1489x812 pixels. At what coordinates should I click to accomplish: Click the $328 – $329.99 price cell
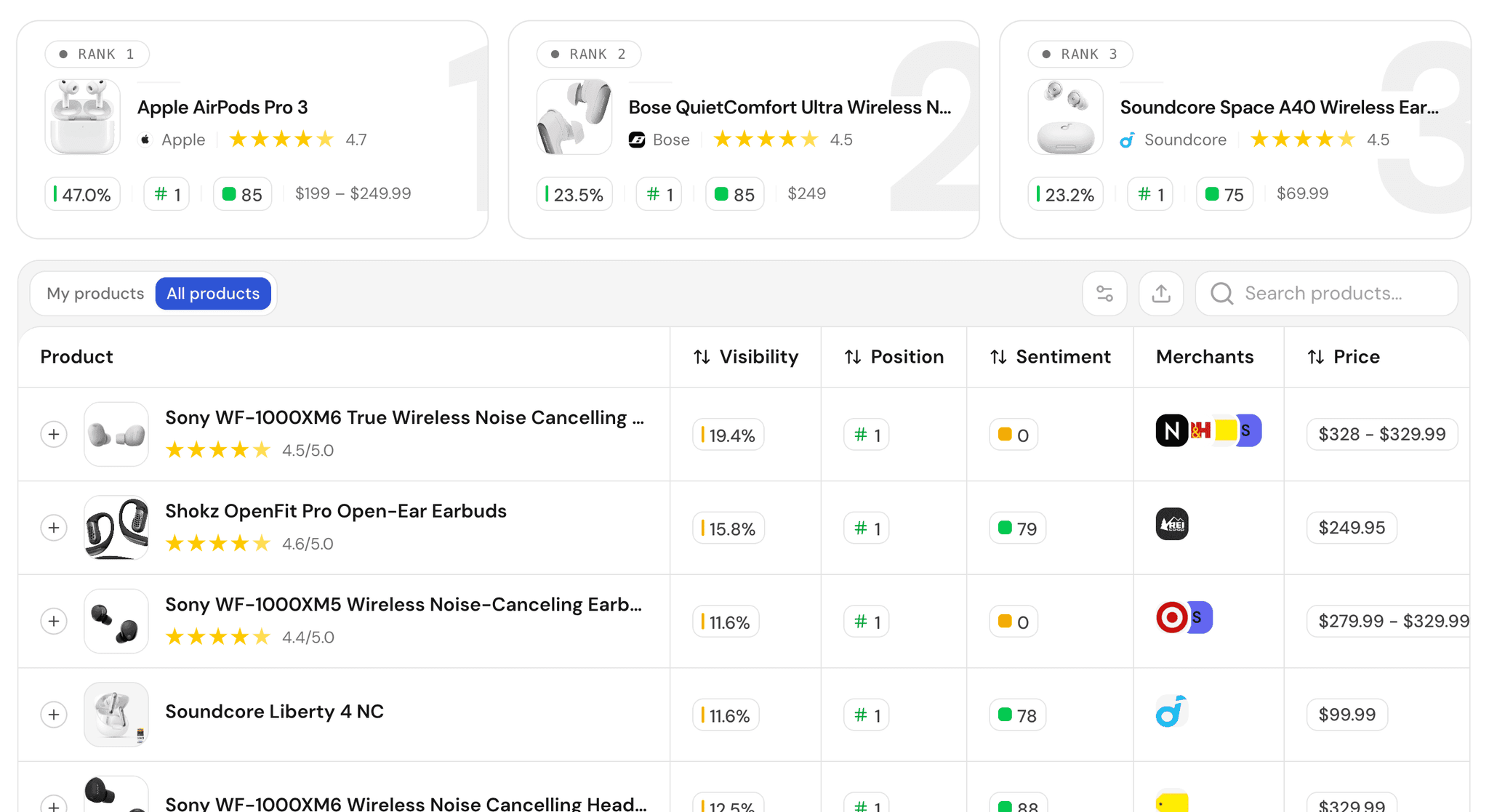(1382, 435)
